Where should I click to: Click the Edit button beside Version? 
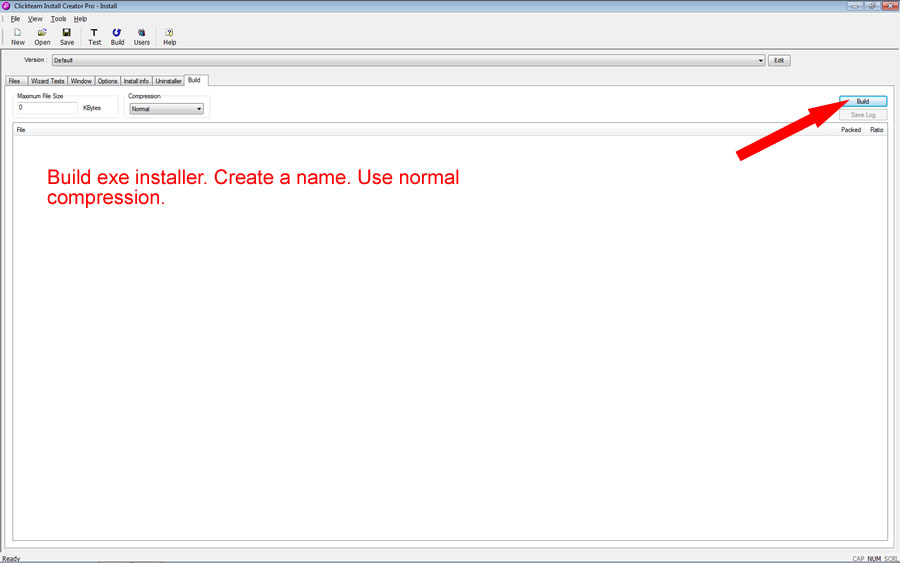(779, 60)
